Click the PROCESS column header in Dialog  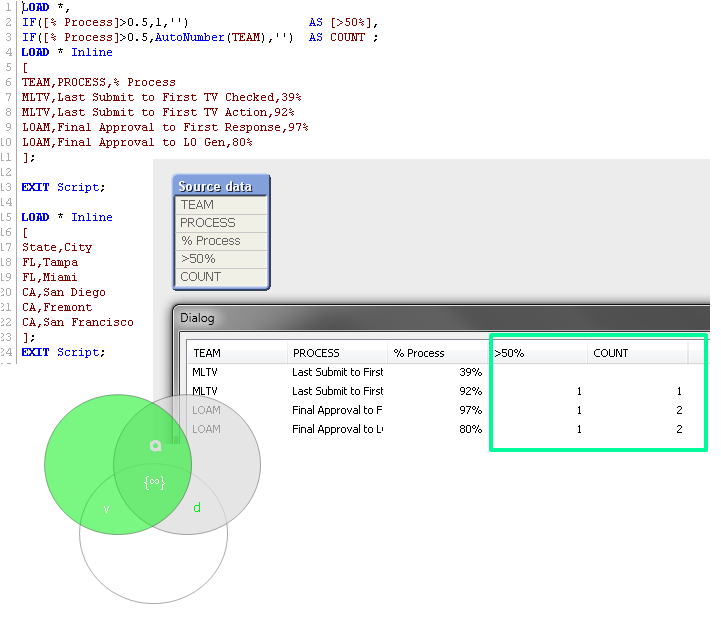337,353
